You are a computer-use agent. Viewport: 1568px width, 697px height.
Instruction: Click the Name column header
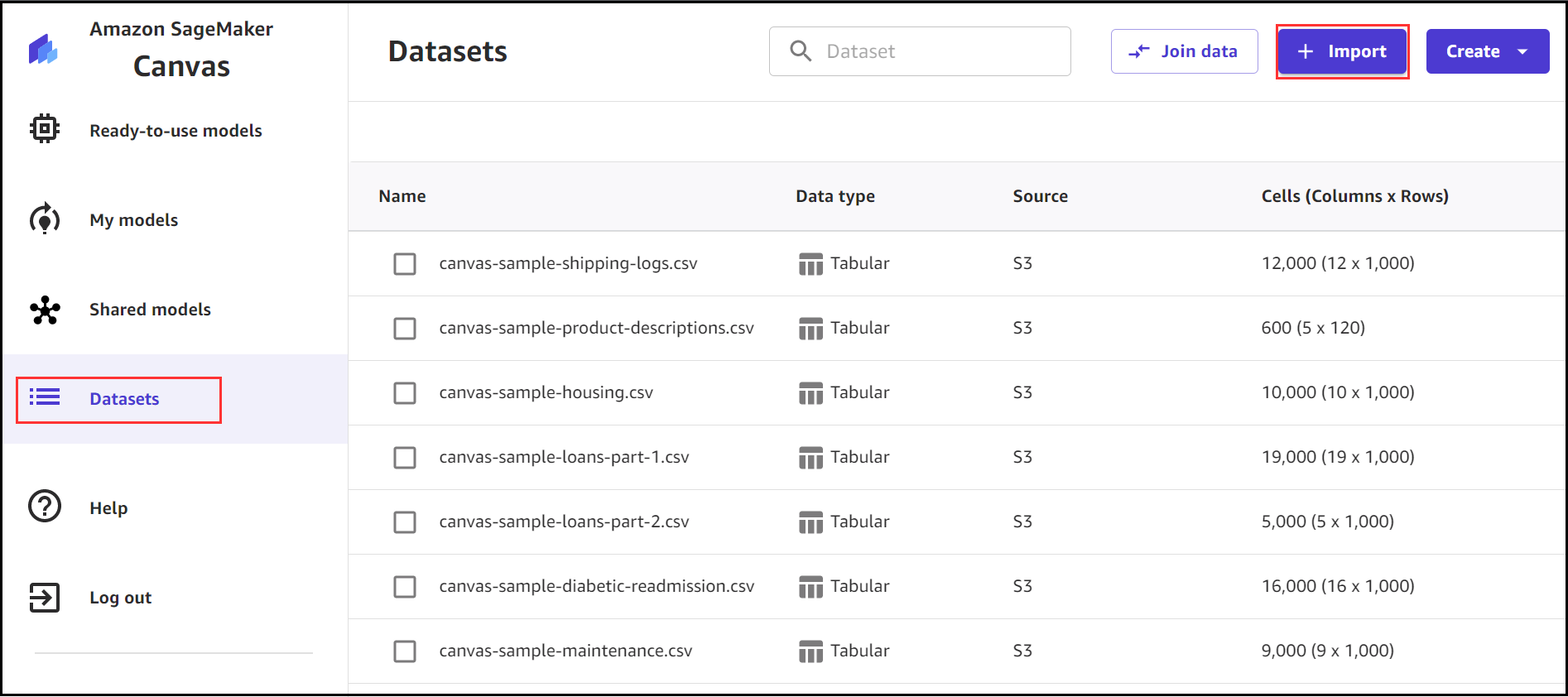pyautogui.click(x=402, y=196)
